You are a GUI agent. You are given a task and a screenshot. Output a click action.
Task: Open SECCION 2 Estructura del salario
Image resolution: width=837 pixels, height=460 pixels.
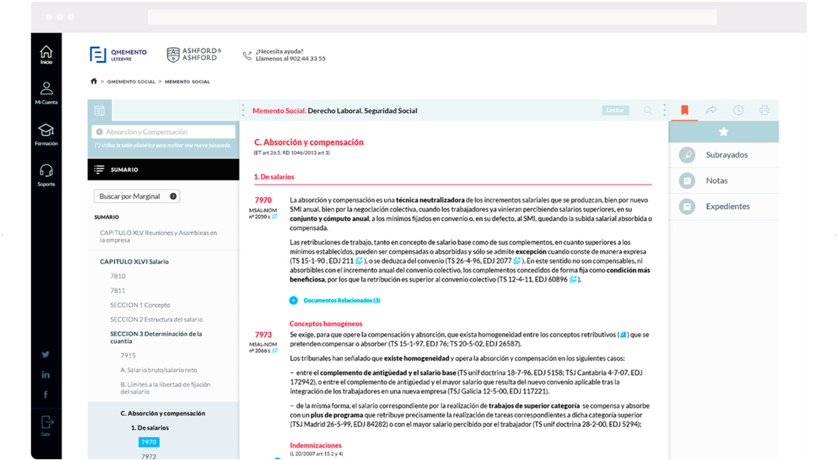pyautogui.click(x=156, y=319)
